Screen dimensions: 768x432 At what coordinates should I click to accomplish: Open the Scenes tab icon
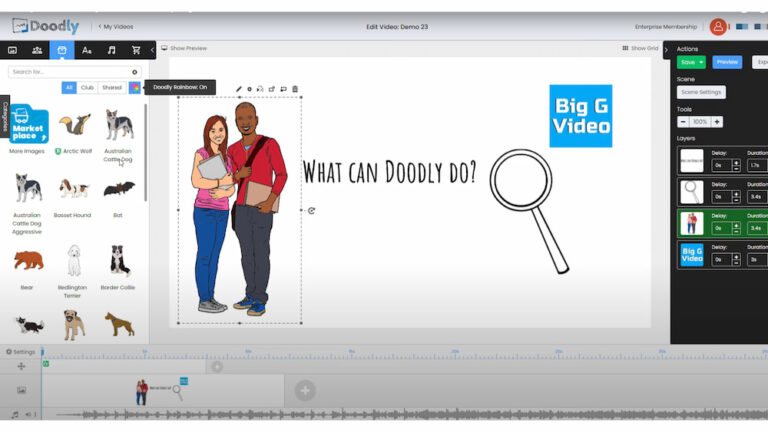(x=12, y=49)
